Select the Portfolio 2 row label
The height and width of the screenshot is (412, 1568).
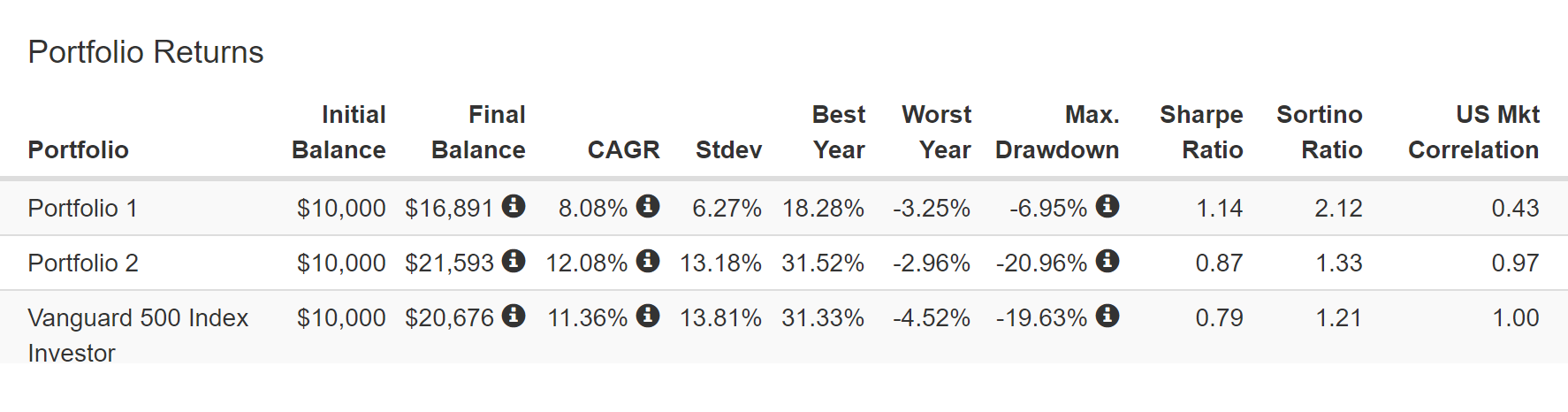coord(83,263)
